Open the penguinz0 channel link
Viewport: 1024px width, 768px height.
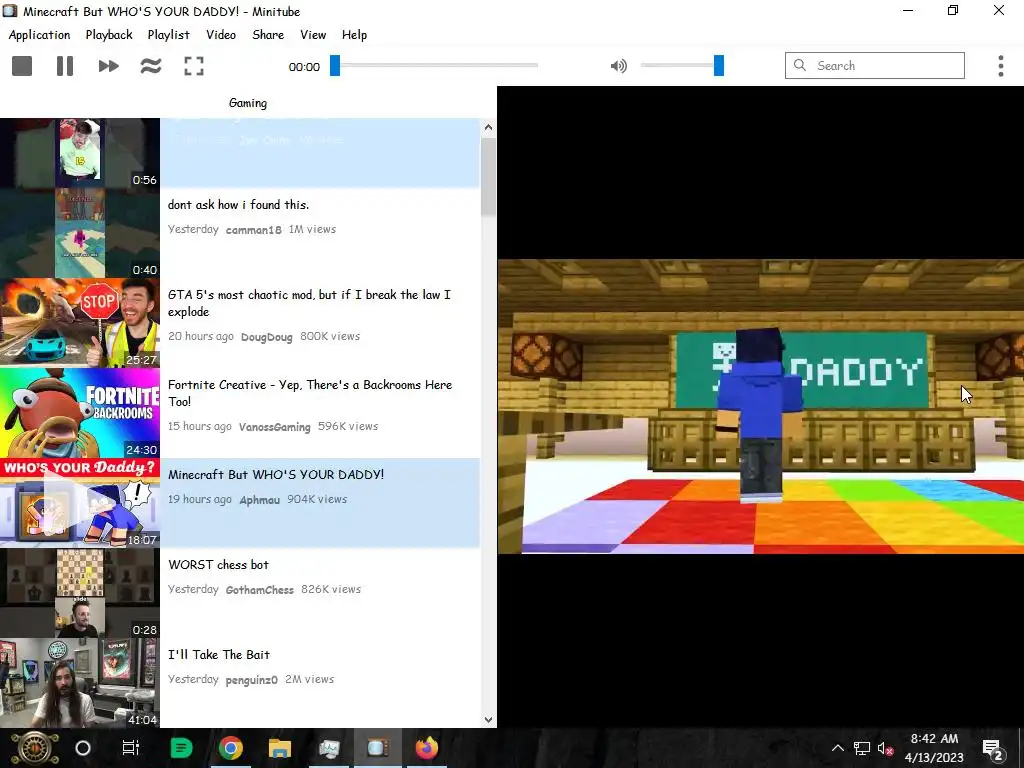[251, 680]
